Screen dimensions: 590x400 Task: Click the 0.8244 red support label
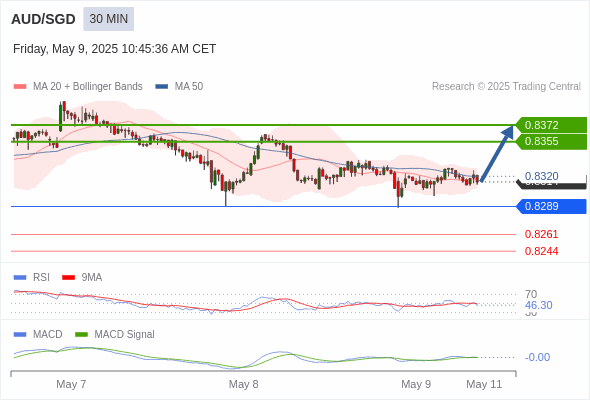pos(541,251)
